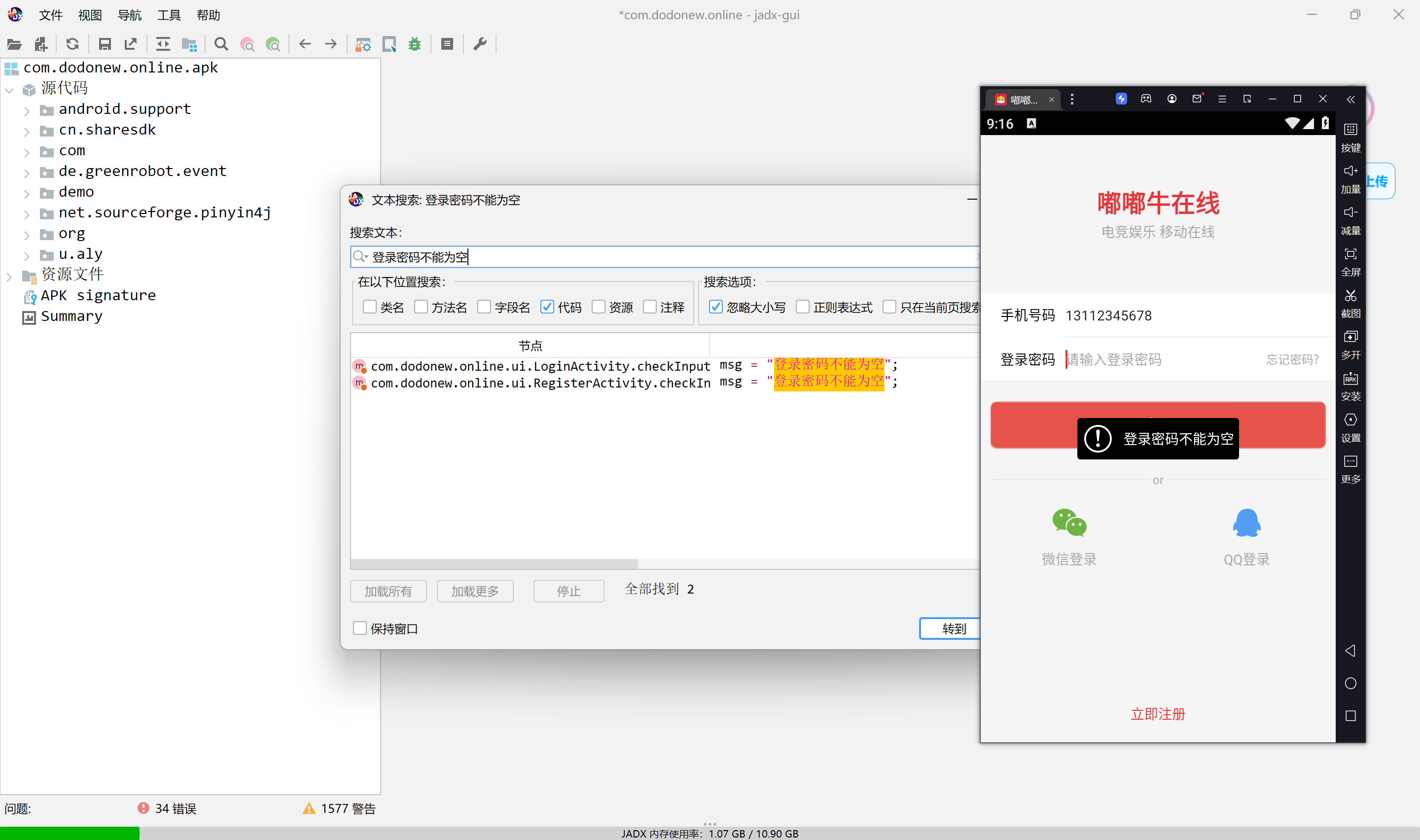
Task: Uncheck the 代码 code search checkbox
Action: 547,307
